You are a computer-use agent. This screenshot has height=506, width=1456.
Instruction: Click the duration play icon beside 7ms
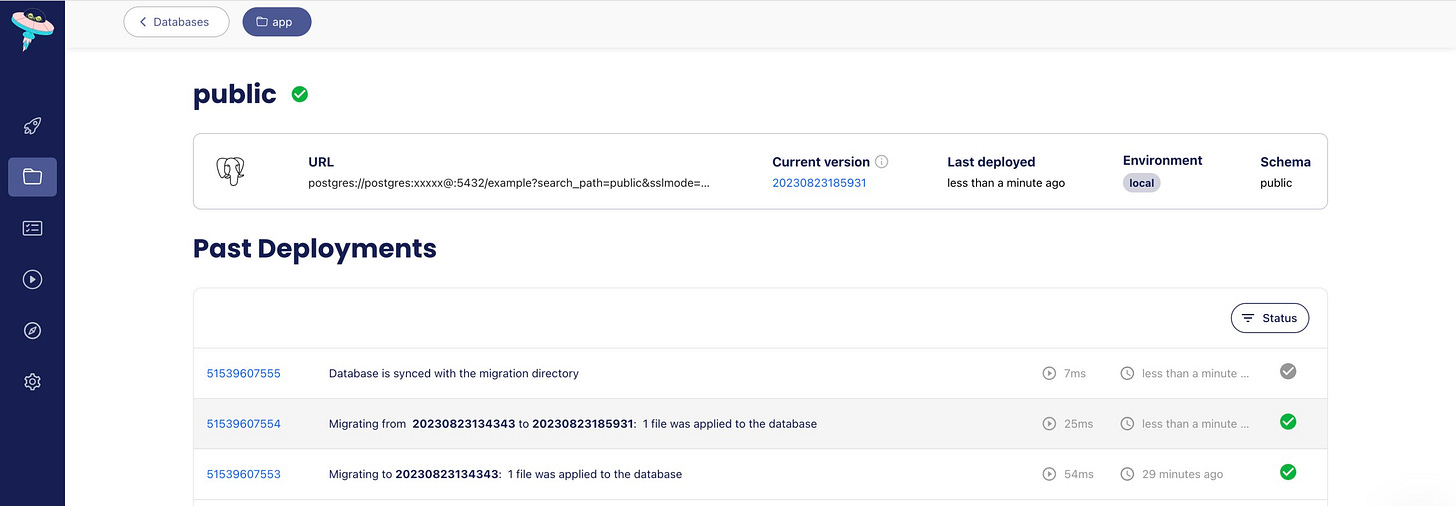tap(1049, 373)
